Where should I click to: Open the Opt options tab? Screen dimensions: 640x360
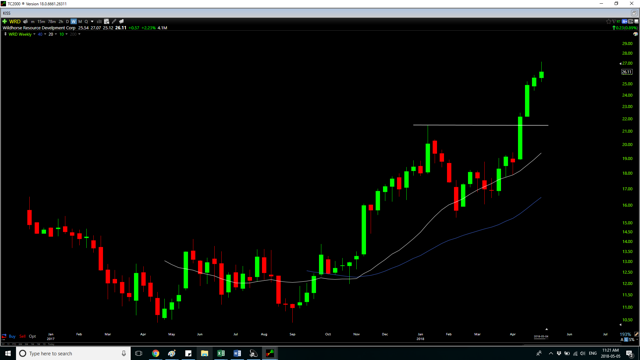(x=32, y=336)
